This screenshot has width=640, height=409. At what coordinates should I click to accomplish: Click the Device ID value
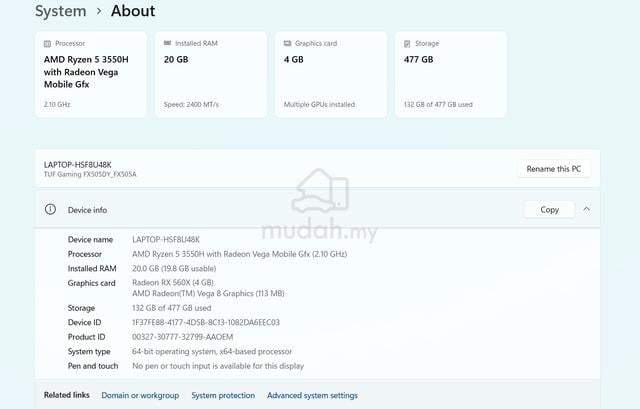[206, 322]
